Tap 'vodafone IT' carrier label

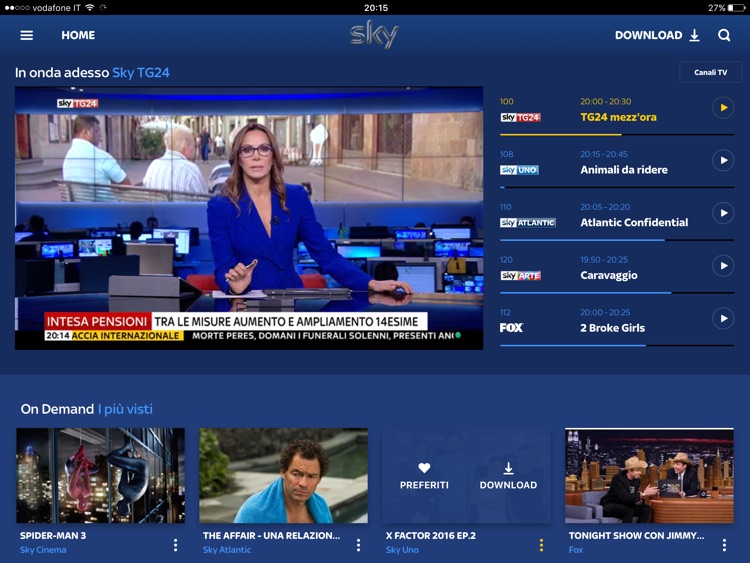[56, 8]
